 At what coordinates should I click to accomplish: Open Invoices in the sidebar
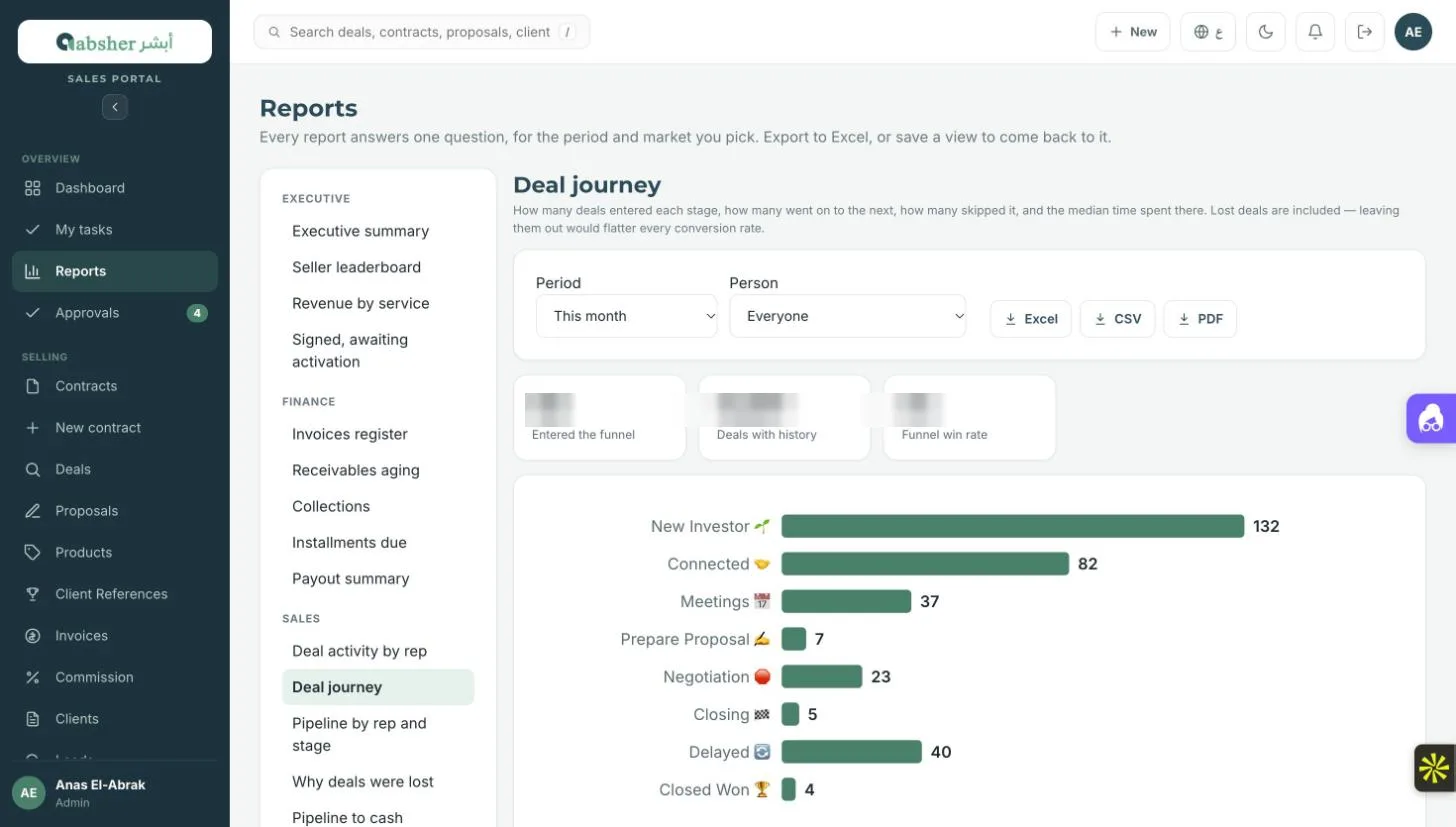pos(115,636)
